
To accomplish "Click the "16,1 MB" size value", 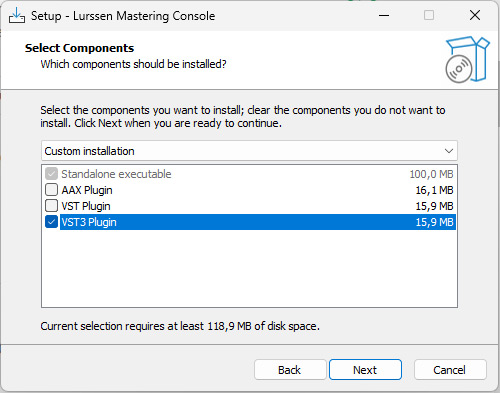I will tap(434, 190).
